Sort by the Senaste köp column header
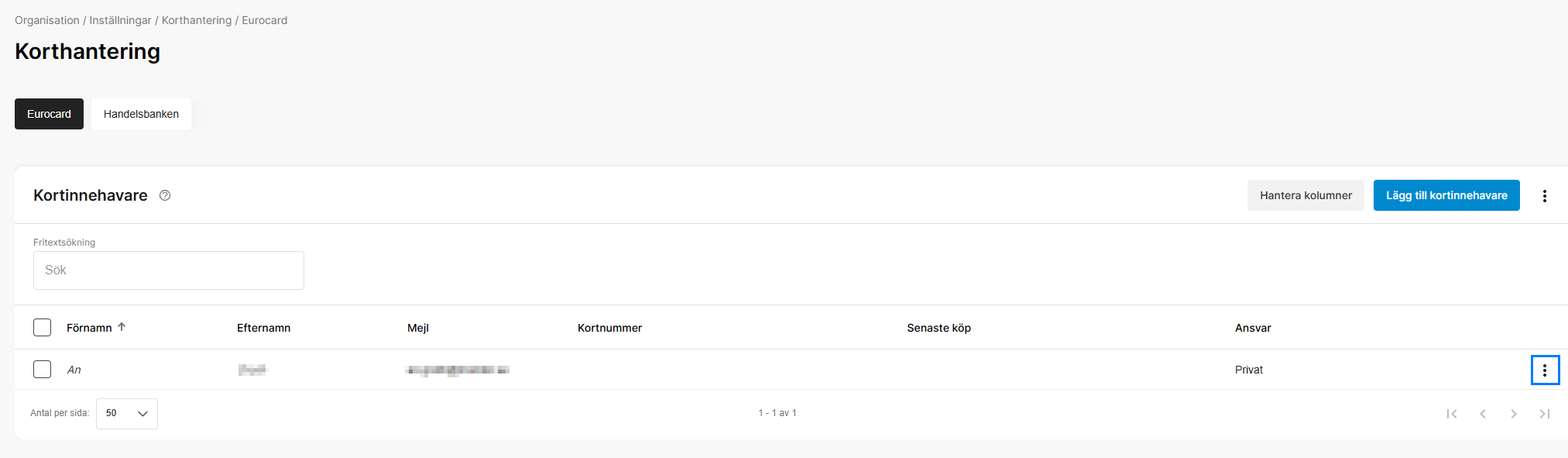The width and height of the screenshot is (1568, 458). (x=938, y=328)
